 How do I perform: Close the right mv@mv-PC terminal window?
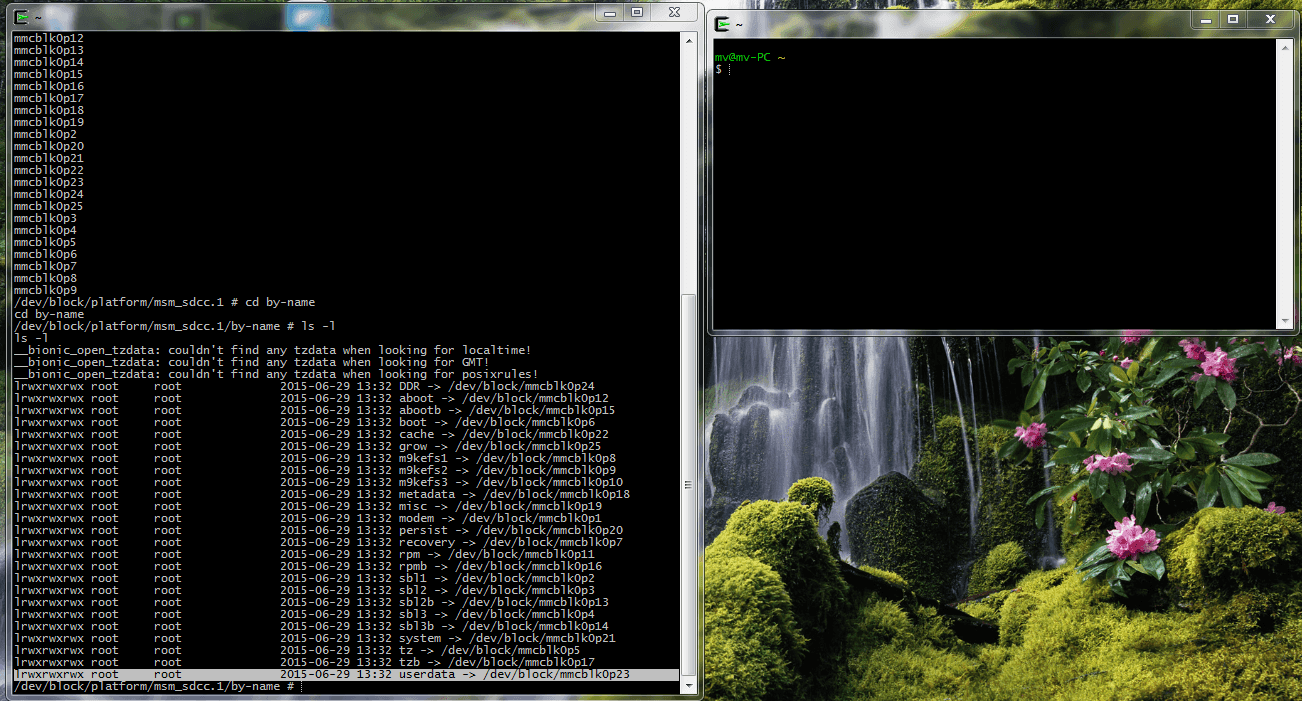pyautogui.click(x=1270, y=19)
